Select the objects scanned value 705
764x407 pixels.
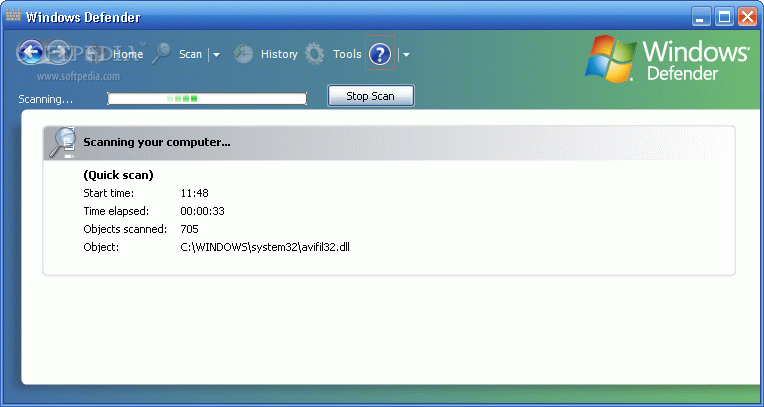(x=190, y=229)
